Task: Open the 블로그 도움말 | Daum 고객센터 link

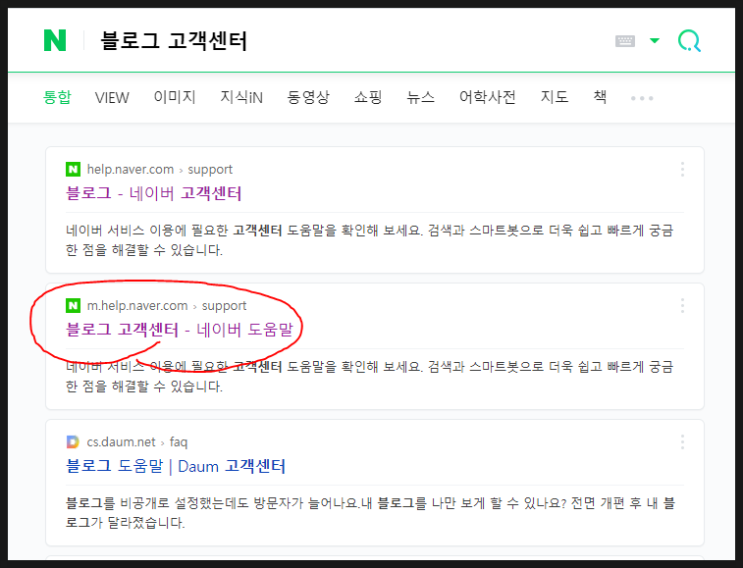Action: (176, 466)
